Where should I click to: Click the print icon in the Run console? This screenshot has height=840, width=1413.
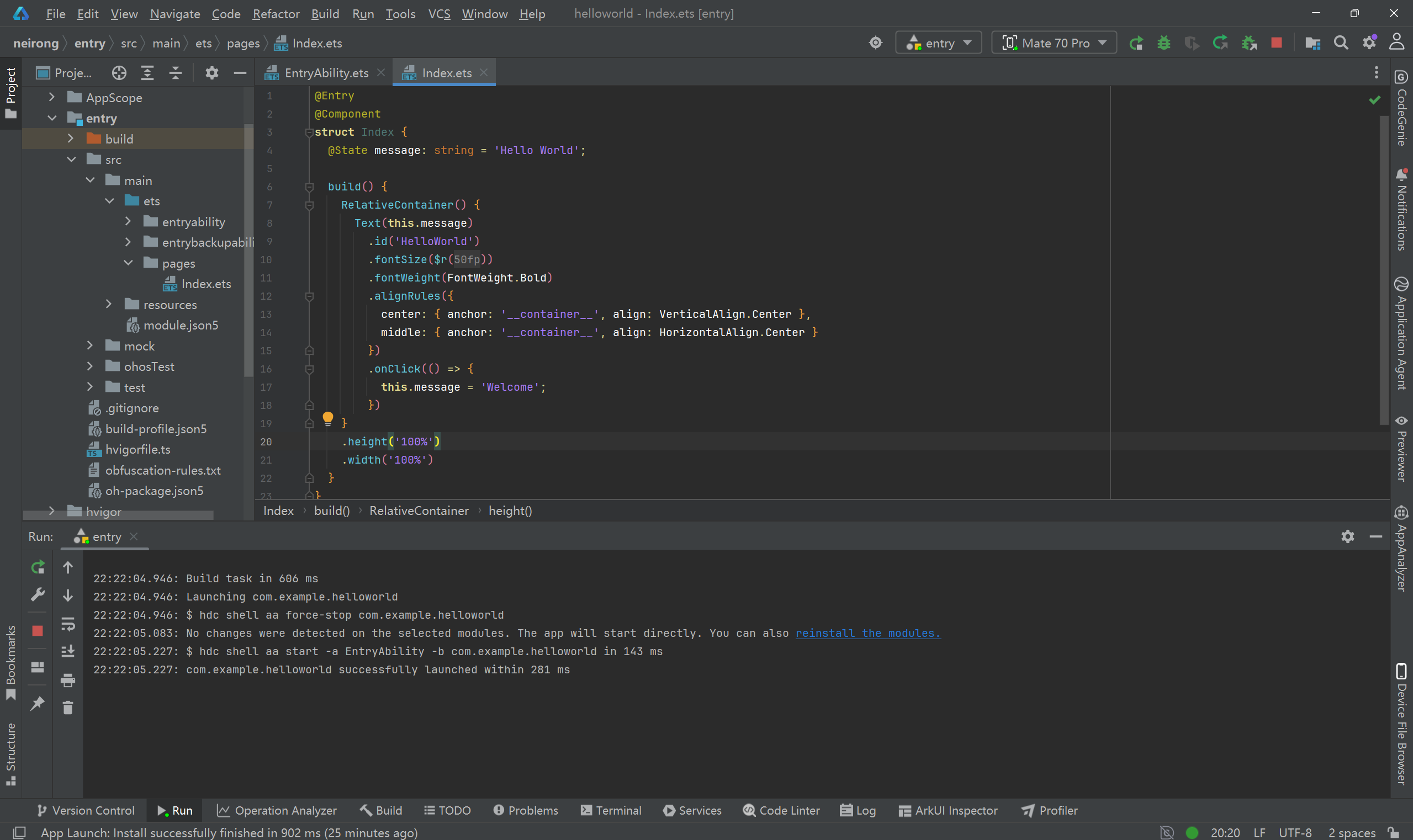(x=67, y=680)
